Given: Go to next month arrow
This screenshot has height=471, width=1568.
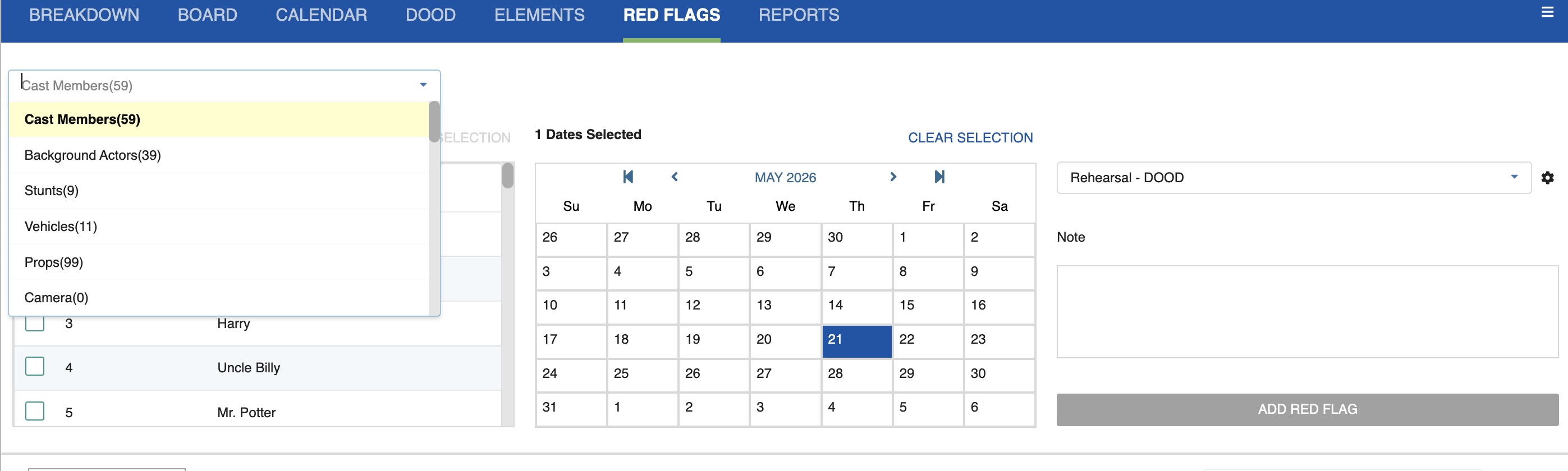Looking at the screenshot, I should pyautogui.click(x=892, y=177).
